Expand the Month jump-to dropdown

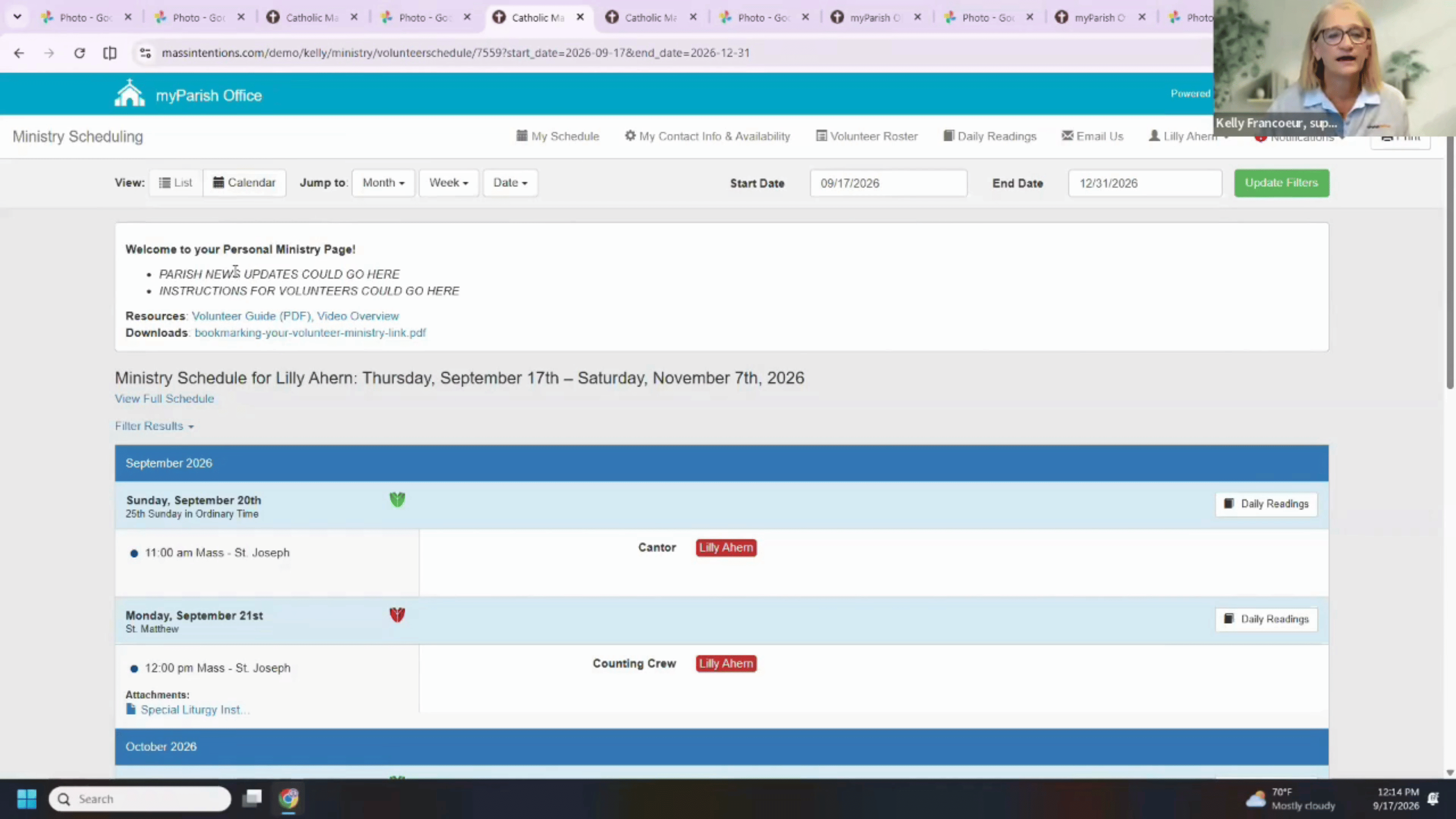point(383,182)
